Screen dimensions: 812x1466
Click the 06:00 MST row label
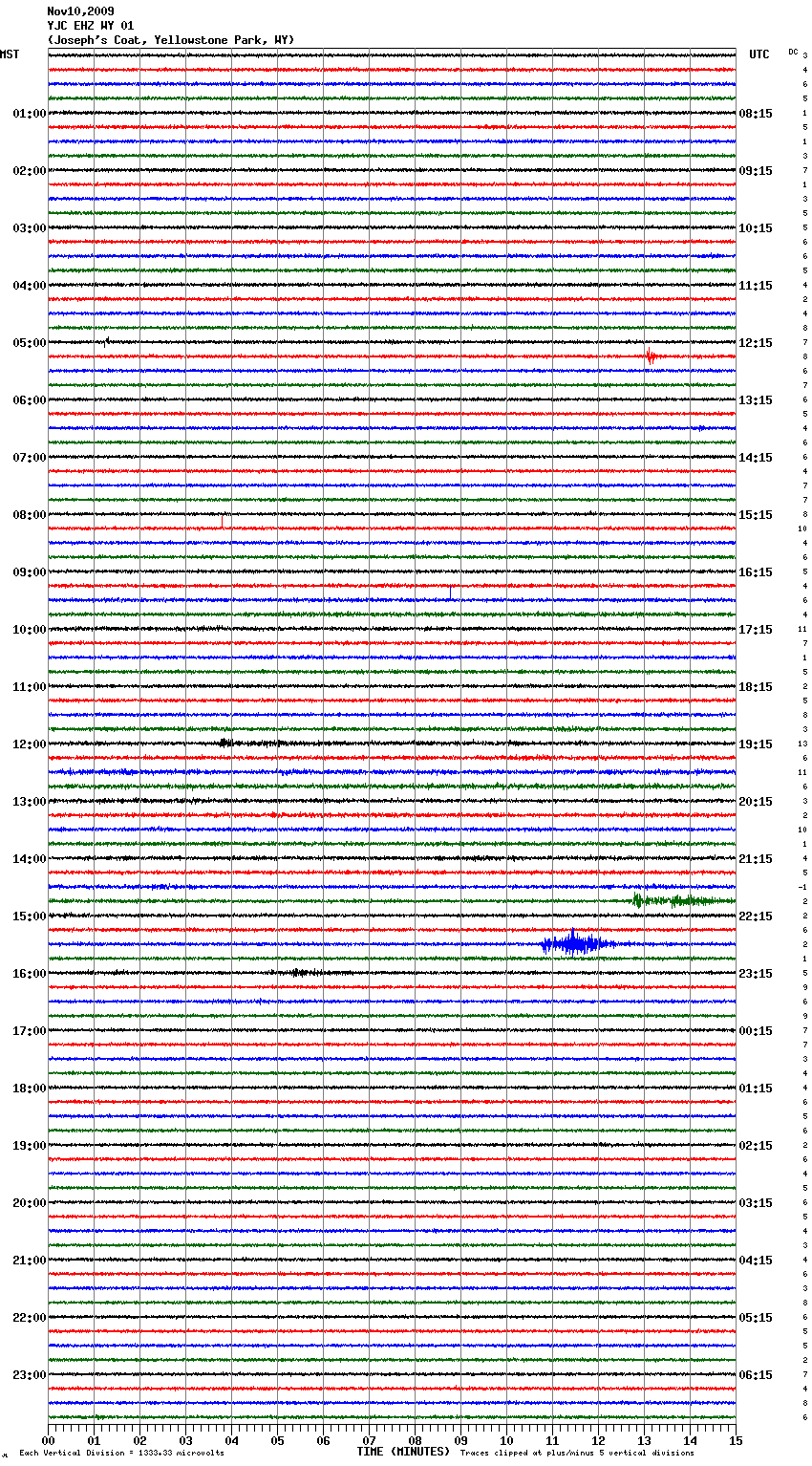(30, 400)
